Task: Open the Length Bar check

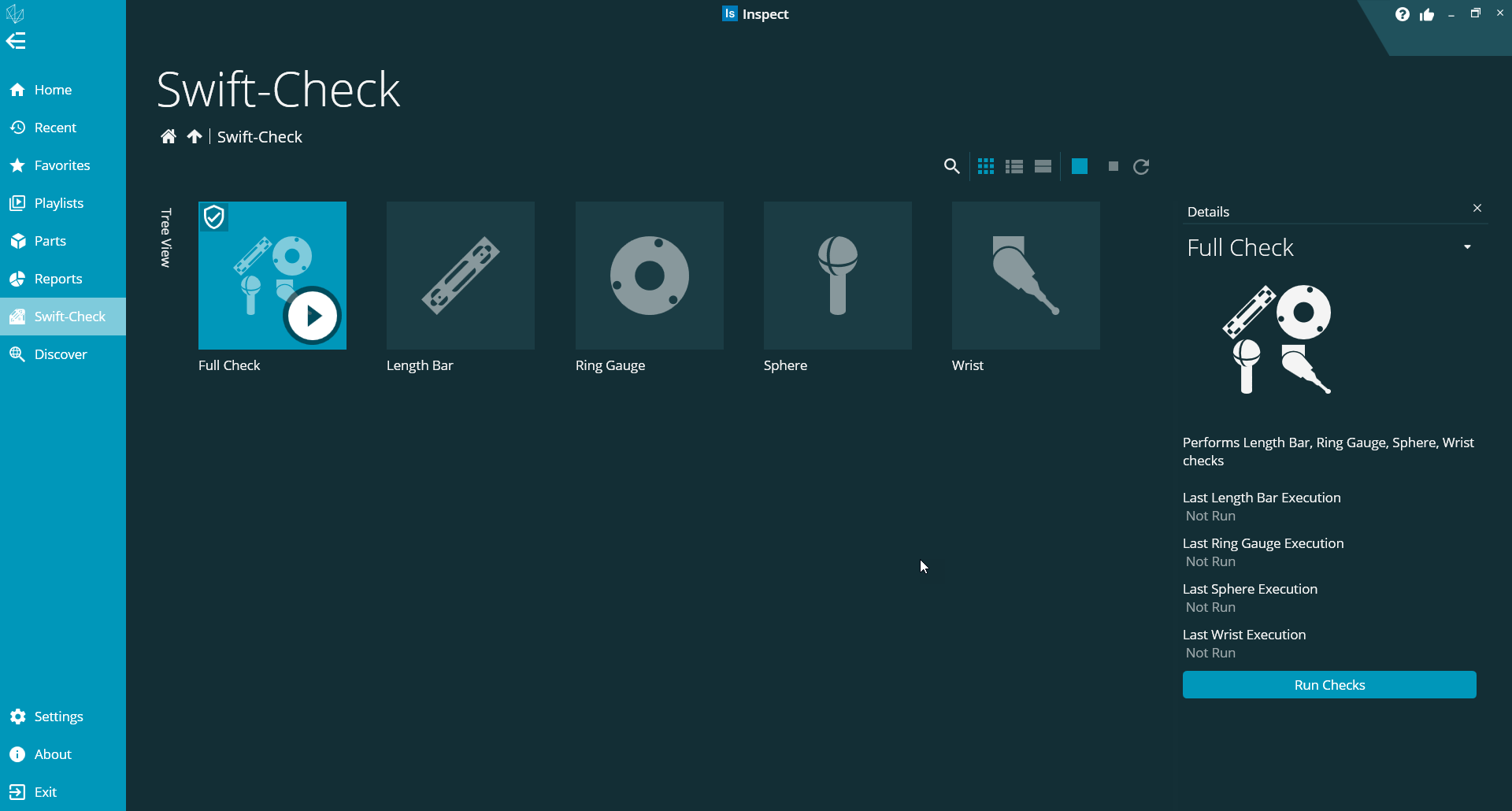Action: click(x=460, y=276)
